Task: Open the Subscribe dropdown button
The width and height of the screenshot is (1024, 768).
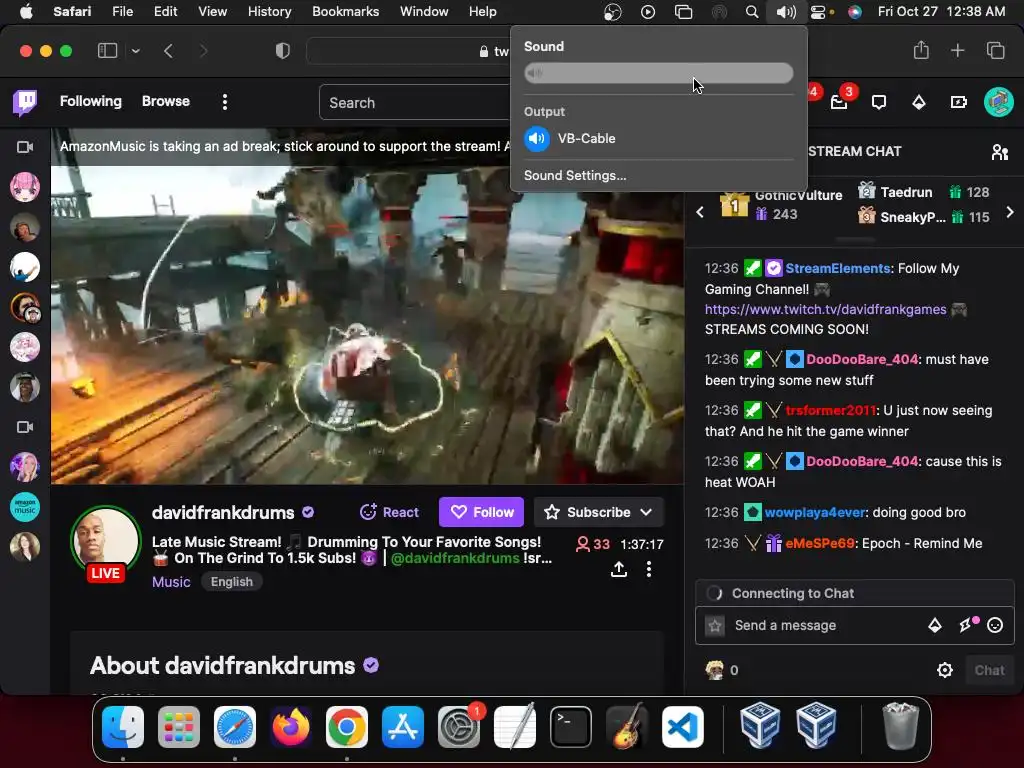Action: pos(599,512)
